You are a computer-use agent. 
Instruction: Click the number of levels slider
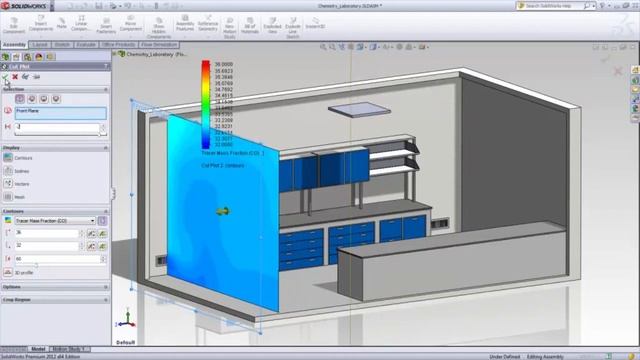coord(60,265)
